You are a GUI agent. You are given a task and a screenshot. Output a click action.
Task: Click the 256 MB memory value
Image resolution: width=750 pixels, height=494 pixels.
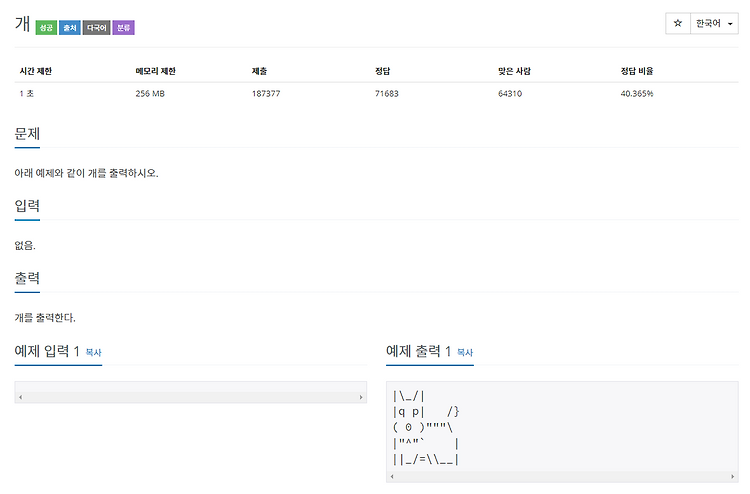point(150,94)
